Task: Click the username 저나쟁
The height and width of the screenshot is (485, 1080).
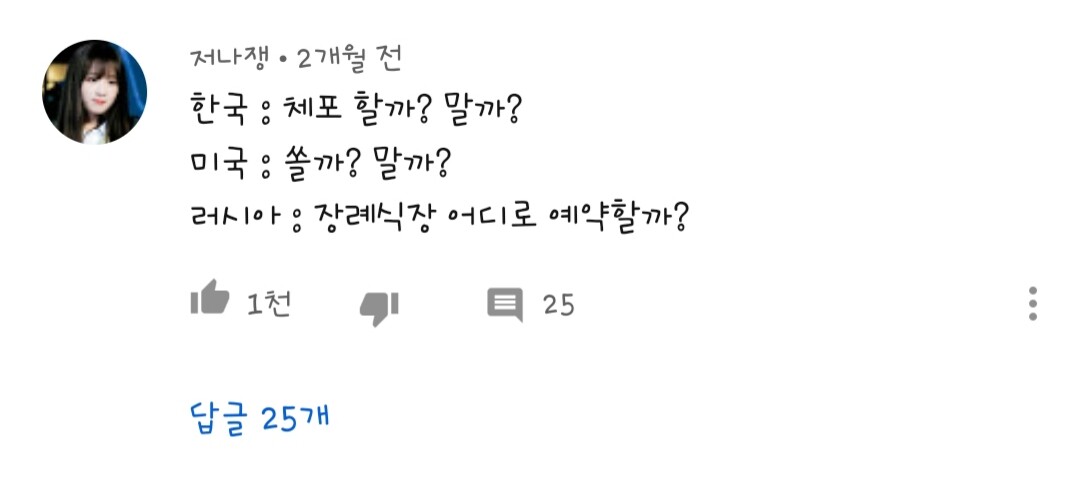Action: (228, 59)
